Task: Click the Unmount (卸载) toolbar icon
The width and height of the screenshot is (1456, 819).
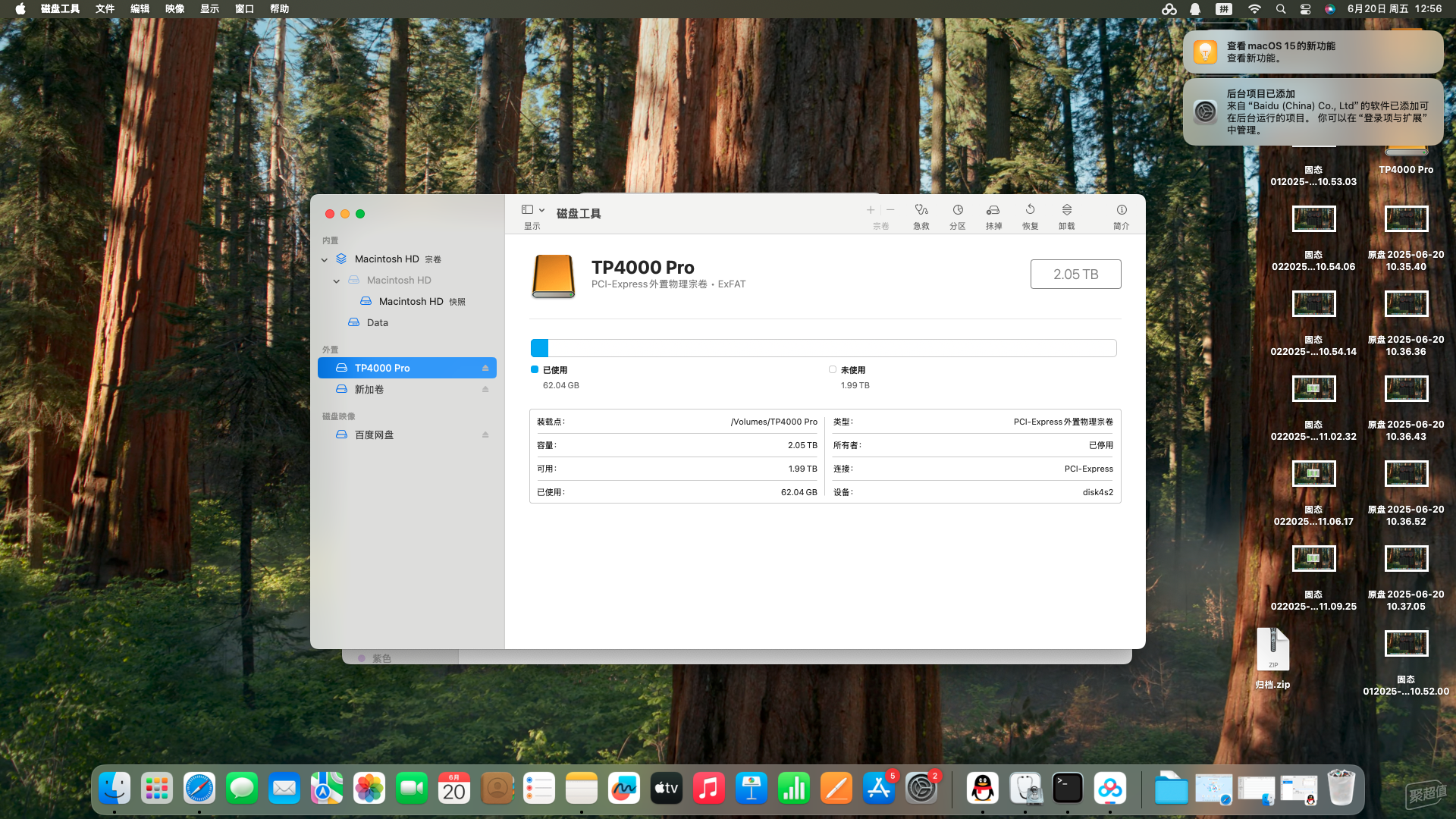Action: point(1066,210)
